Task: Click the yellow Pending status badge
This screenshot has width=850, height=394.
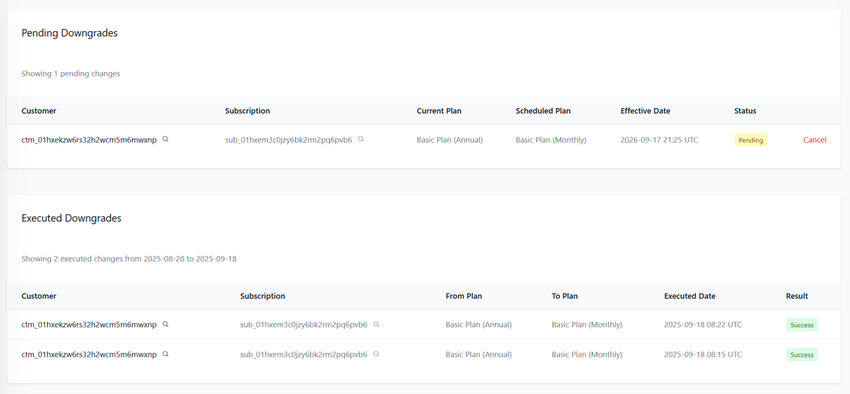Action: [751, 140]
